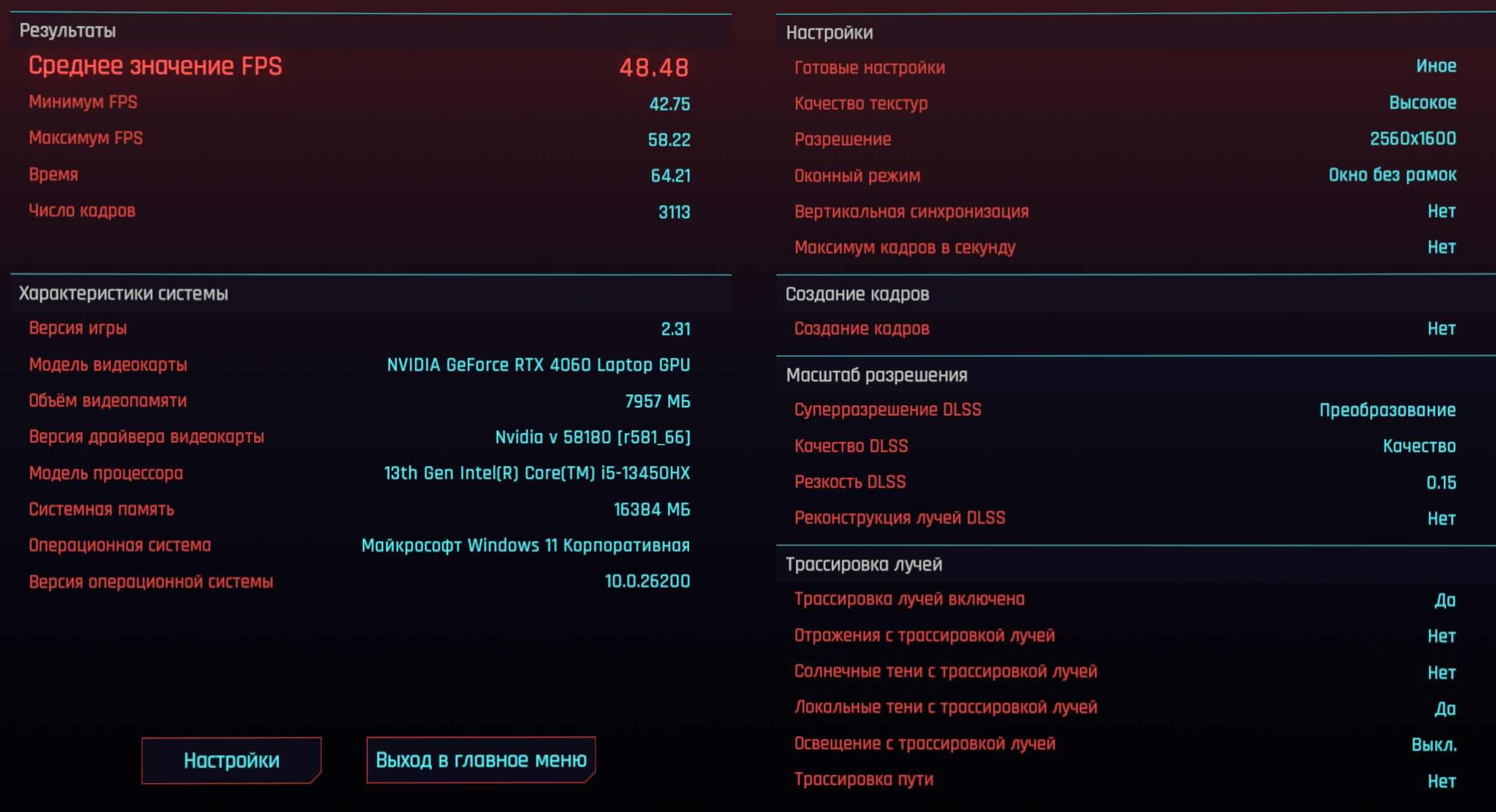This screenshot has height=812, width=1496.
Task: Select NVIDIA GeForce RTX 4060 Laptop GPU text
Action: click(538, 365)
